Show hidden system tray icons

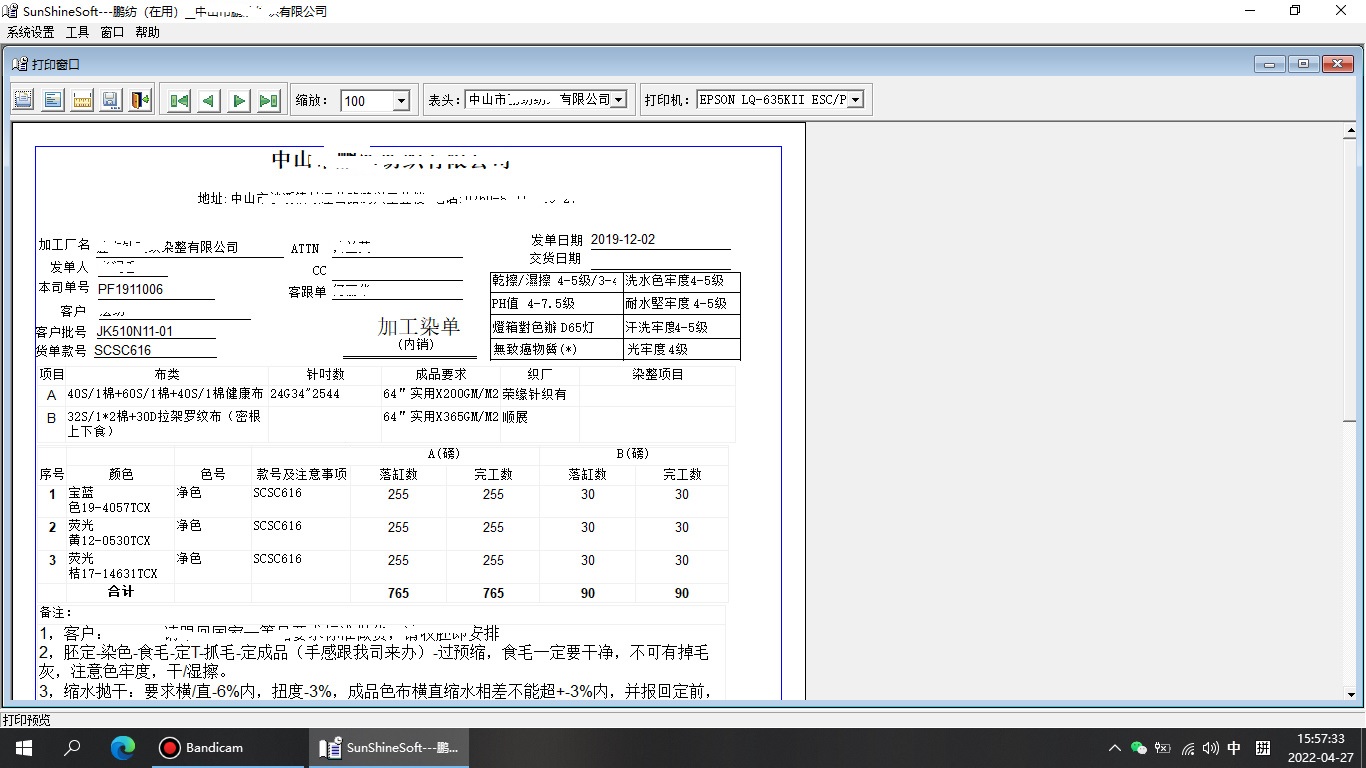1115,748
